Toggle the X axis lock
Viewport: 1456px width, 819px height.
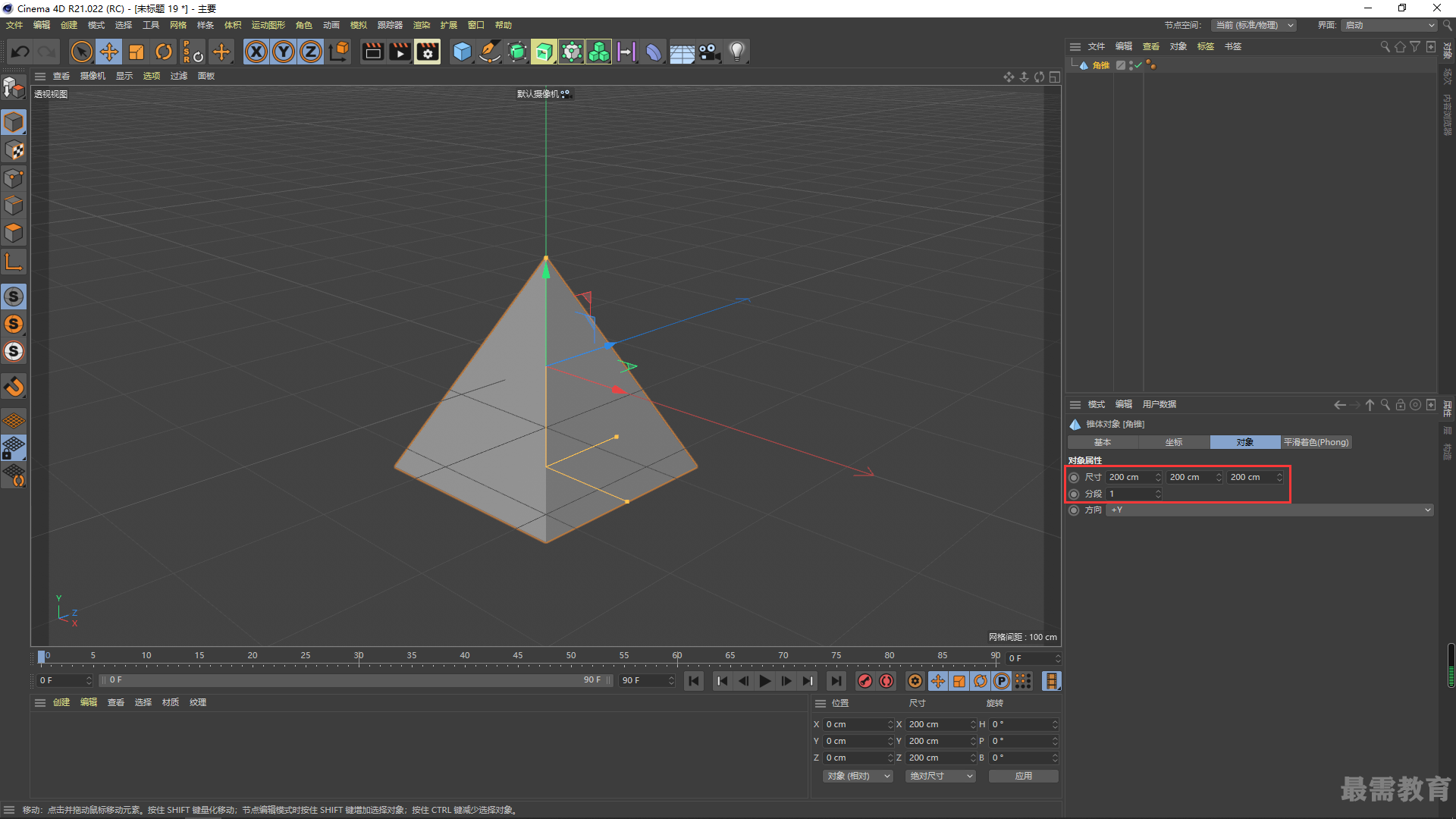pos(256,52)
